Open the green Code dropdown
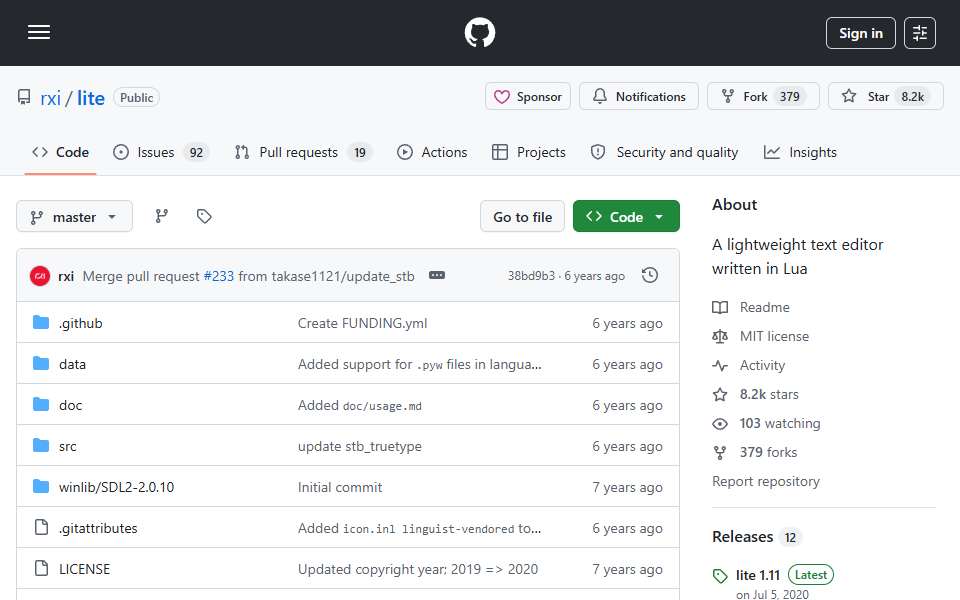Image resolution: width=960 pixels, height=600 pixels. 626,216
